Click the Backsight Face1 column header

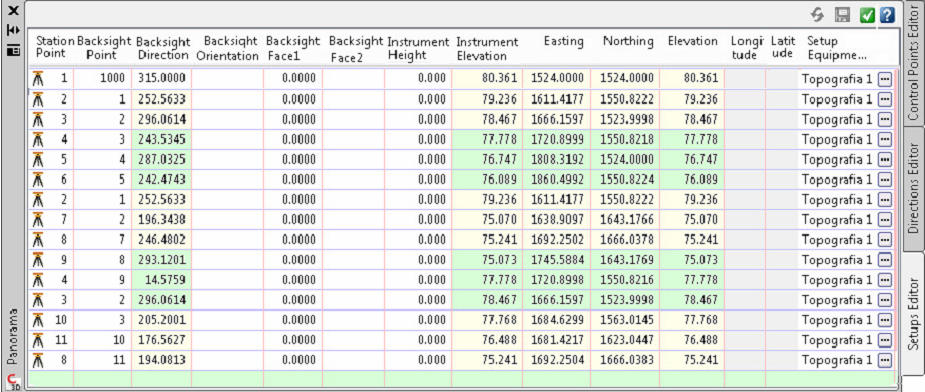[x=293, y=48]
